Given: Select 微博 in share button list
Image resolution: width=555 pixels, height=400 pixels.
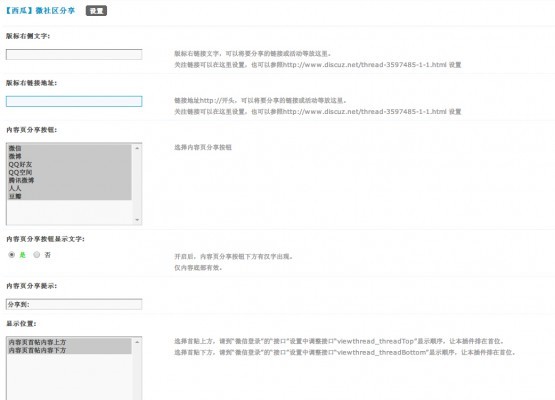Looking at the screenshot, I should click(70, 156).
